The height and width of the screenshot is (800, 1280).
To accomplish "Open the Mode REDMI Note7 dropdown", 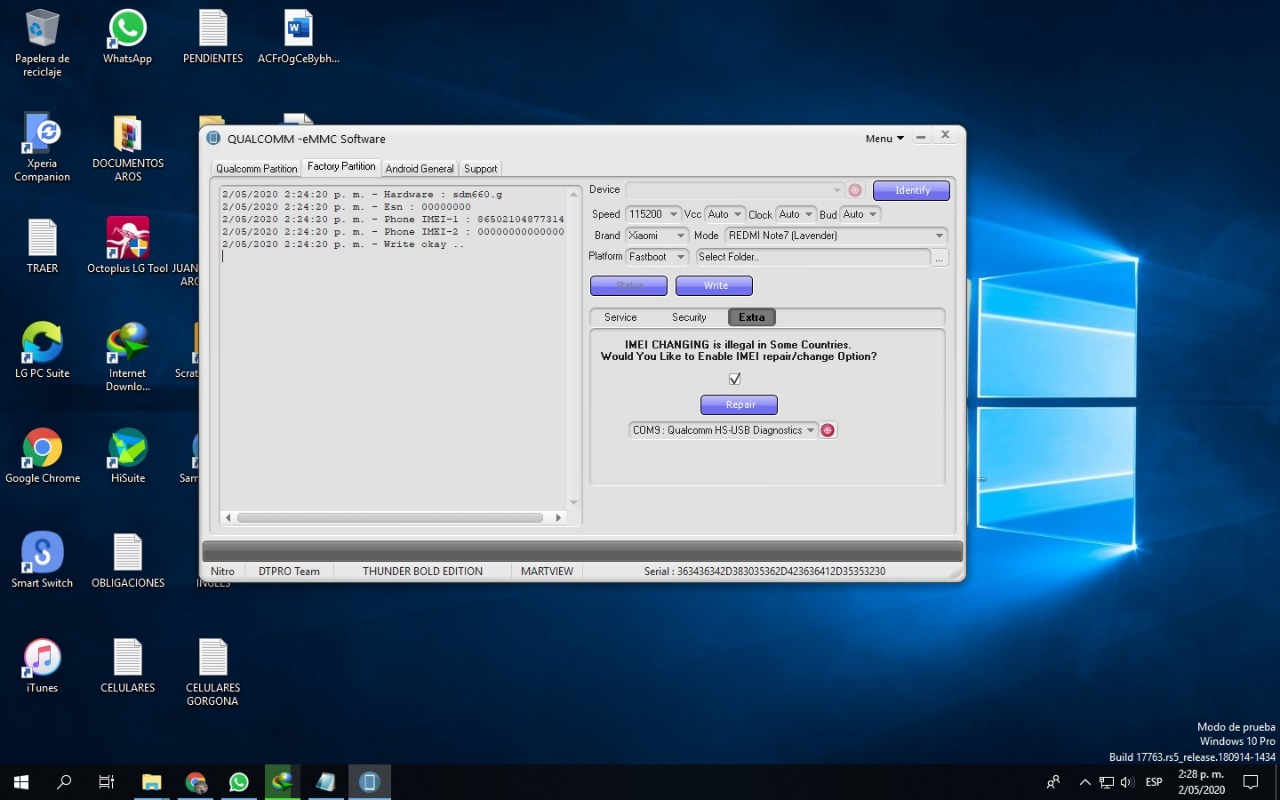I will (x=835, y=236).
